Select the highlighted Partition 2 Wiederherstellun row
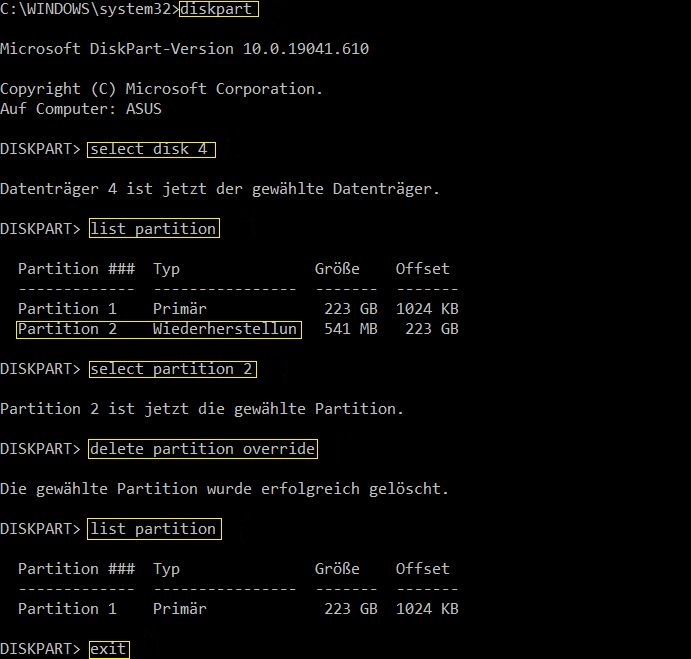 (158, 329)
